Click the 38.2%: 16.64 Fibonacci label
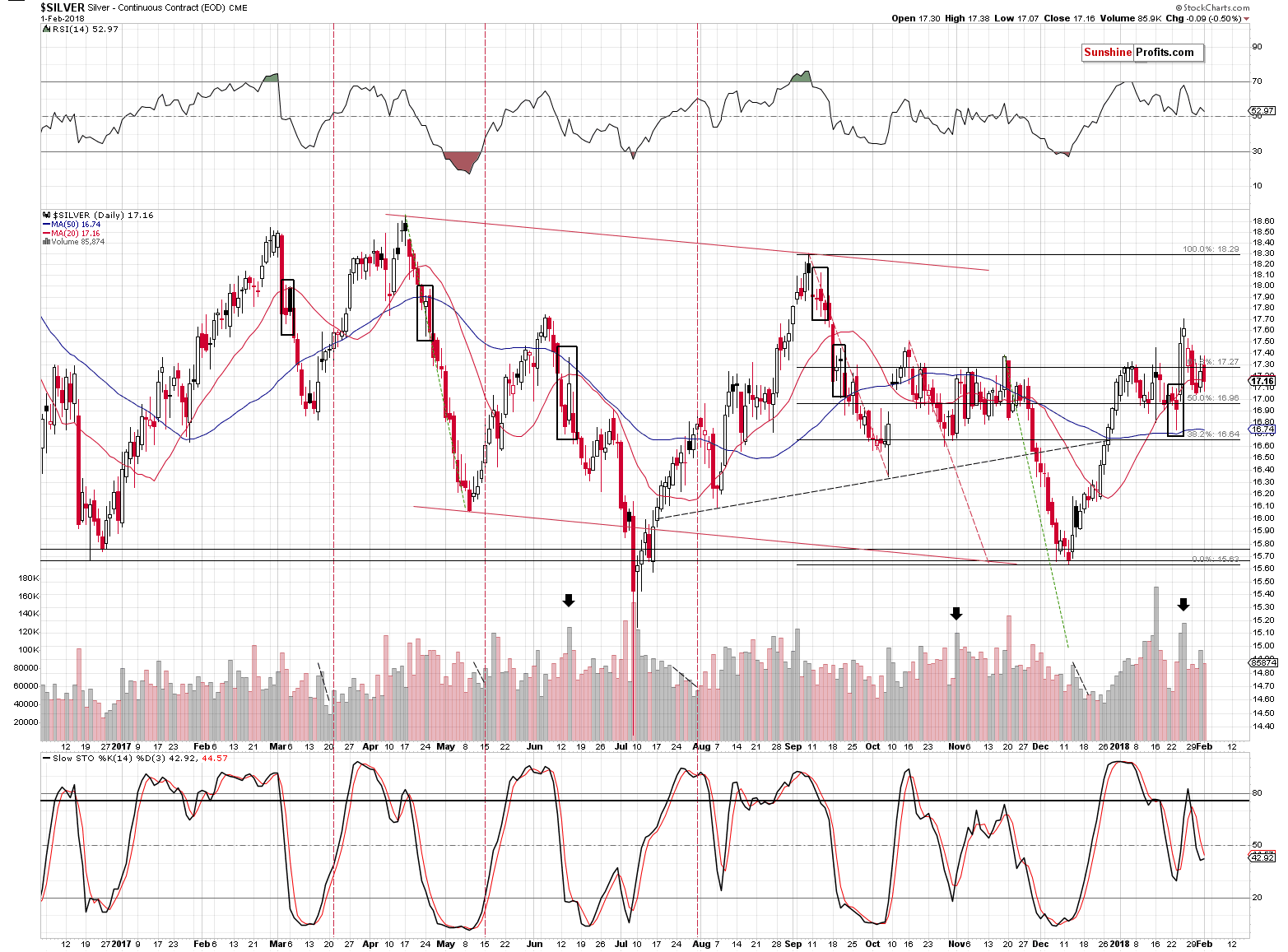 point(1212,434)
